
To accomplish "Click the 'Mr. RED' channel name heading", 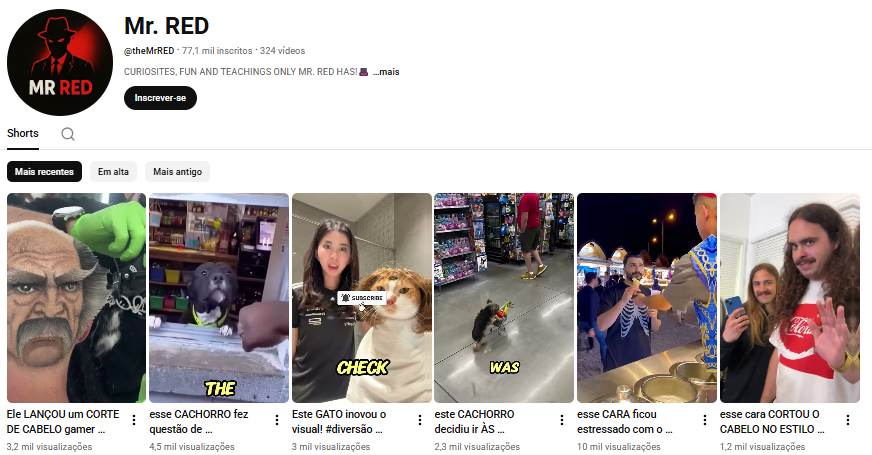I will pos(166,26).
